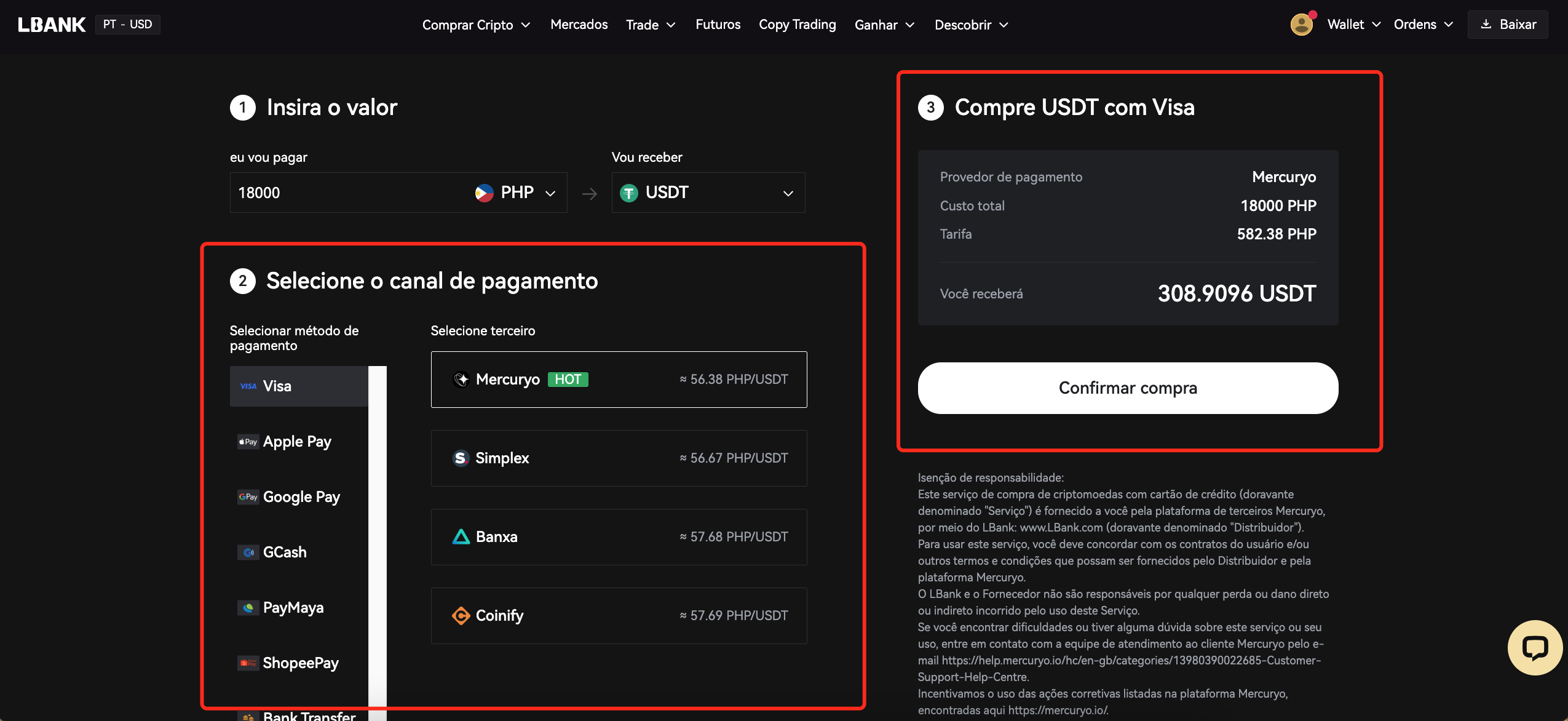Click the HOT badge on Mercuryo
This screenshot has width=1568, height=721.
click(568, 380)
